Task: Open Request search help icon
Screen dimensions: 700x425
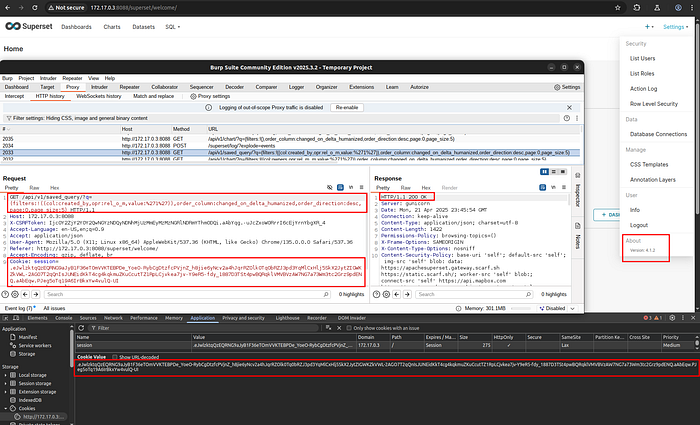Action: click(x=5, y=294)
